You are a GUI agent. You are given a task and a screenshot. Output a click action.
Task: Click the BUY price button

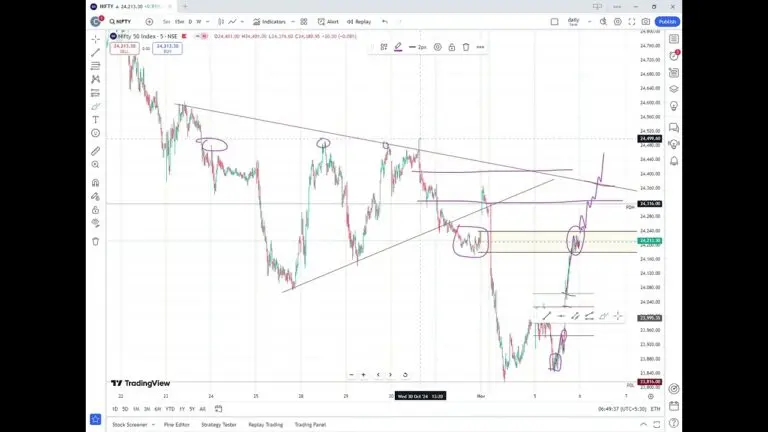(x=168, y=48)
